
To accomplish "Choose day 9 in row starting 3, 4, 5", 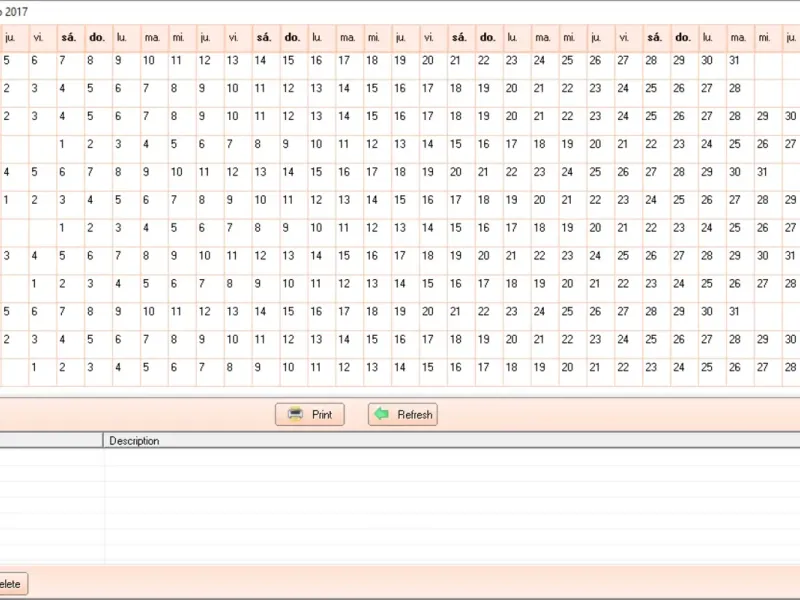I will pyautogui.click(x=174, y=256).
